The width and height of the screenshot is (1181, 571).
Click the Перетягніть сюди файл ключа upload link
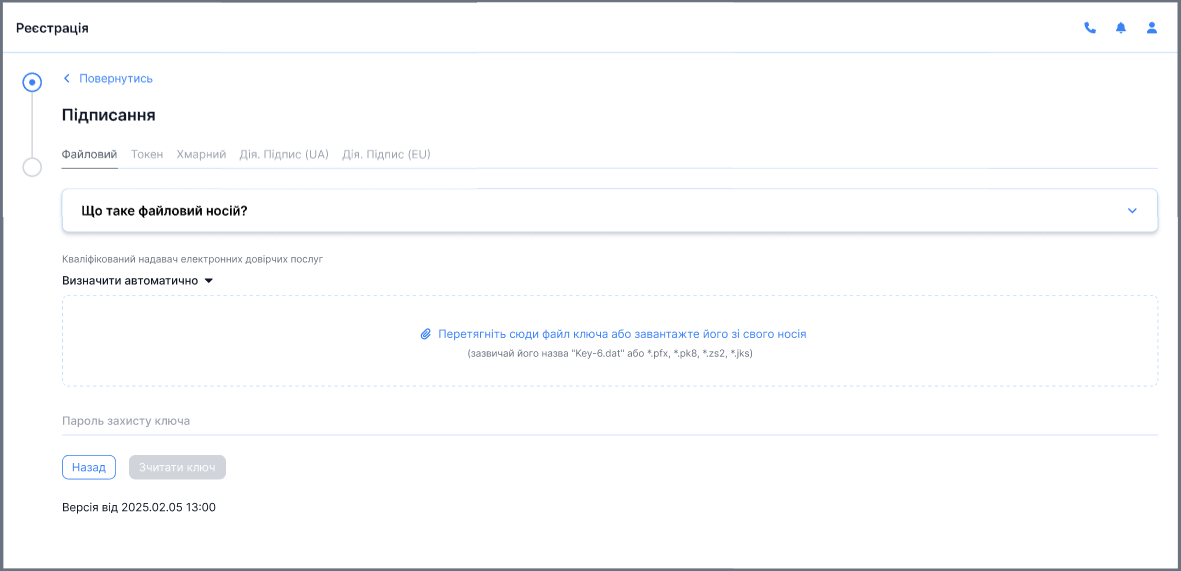(x=621, y=334)
